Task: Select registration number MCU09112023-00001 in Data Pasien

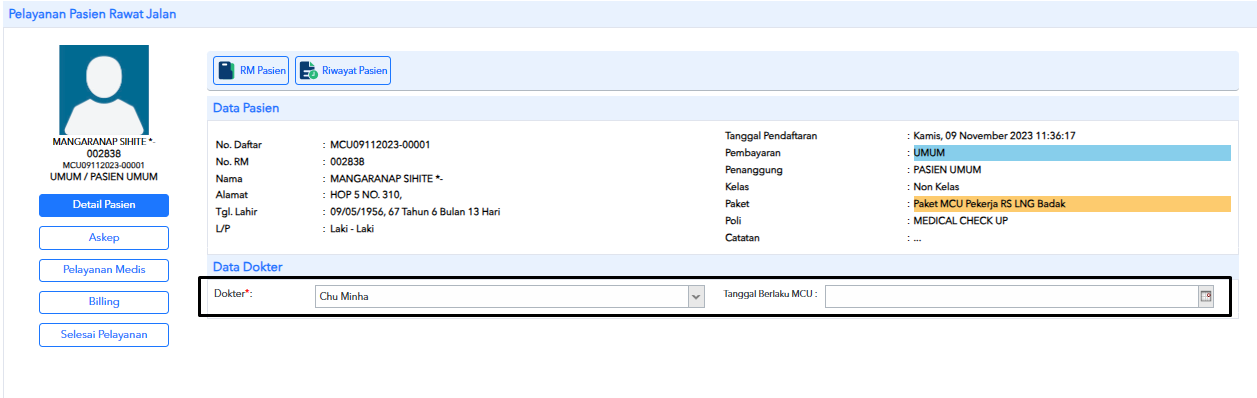Action: [x=380, y=145]
